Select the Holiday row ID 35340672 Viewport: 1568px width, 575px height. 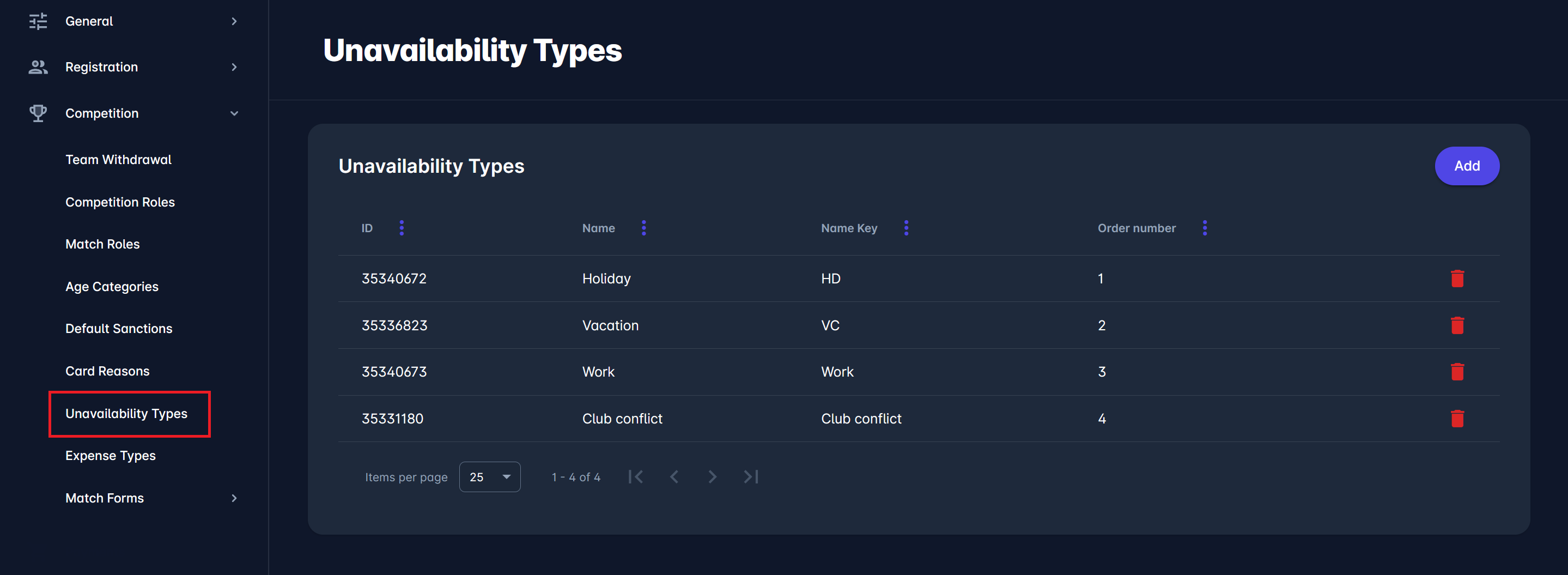(394, 279)
